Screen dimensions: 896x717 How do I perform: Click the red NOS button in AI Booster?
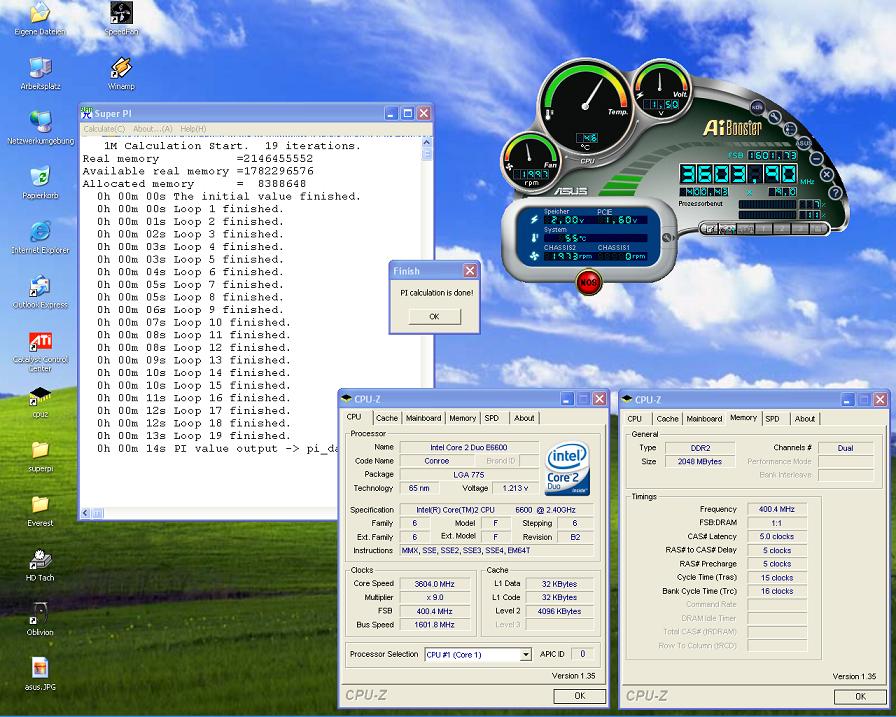click(588, 282)
